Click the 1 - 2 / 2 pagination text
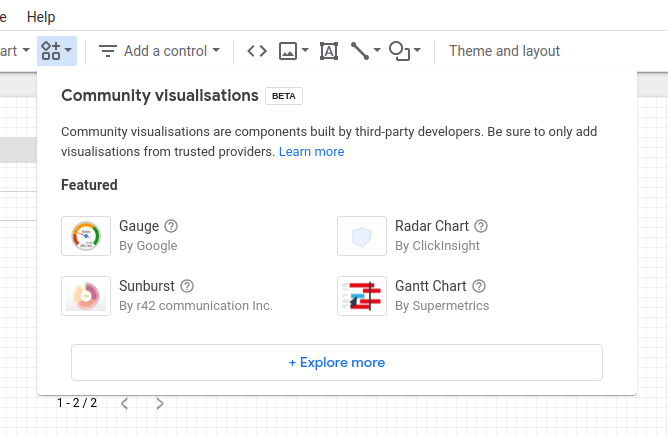The image size is (668, 436). (x=77, y=403)
